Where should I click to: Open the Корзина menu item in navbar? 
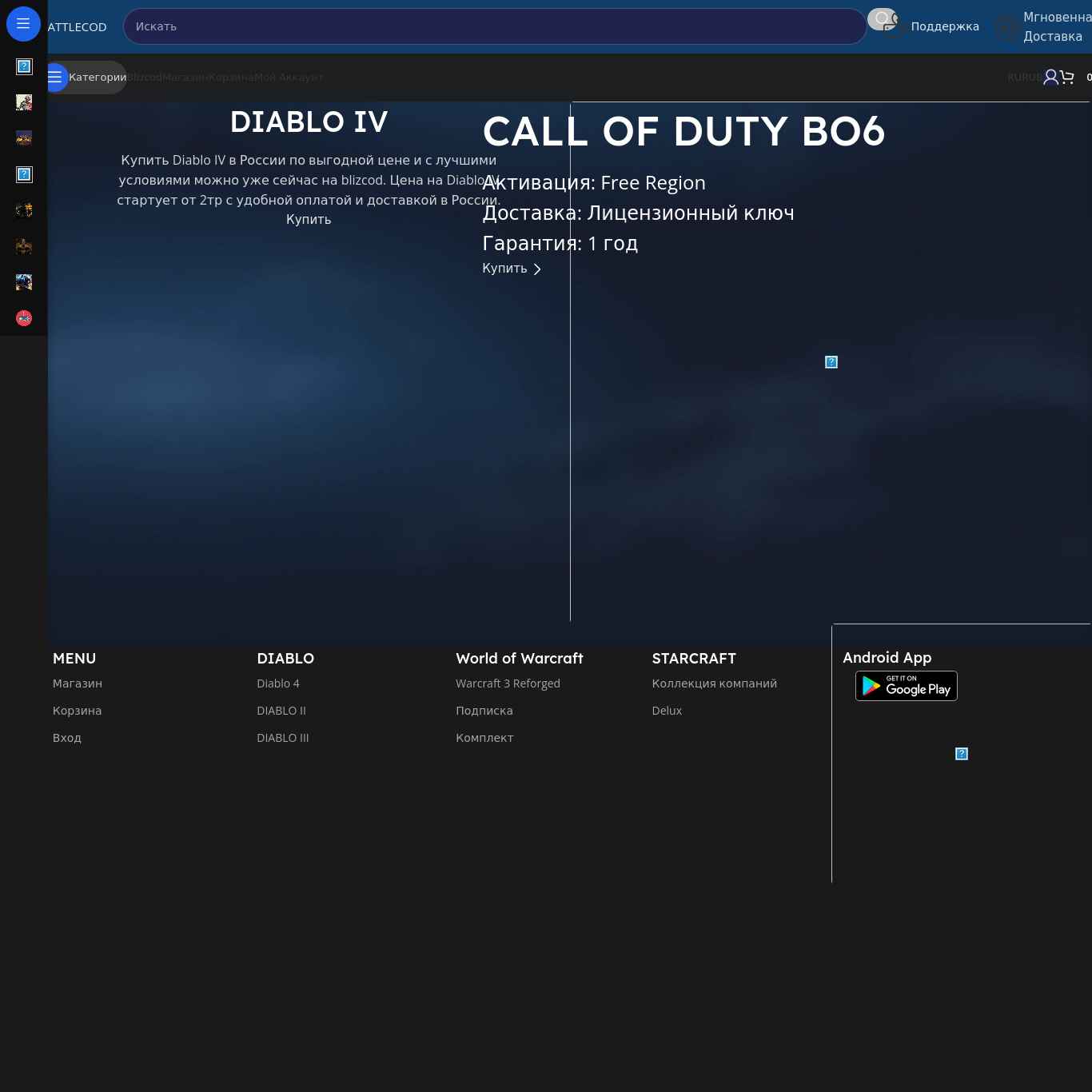231,78
